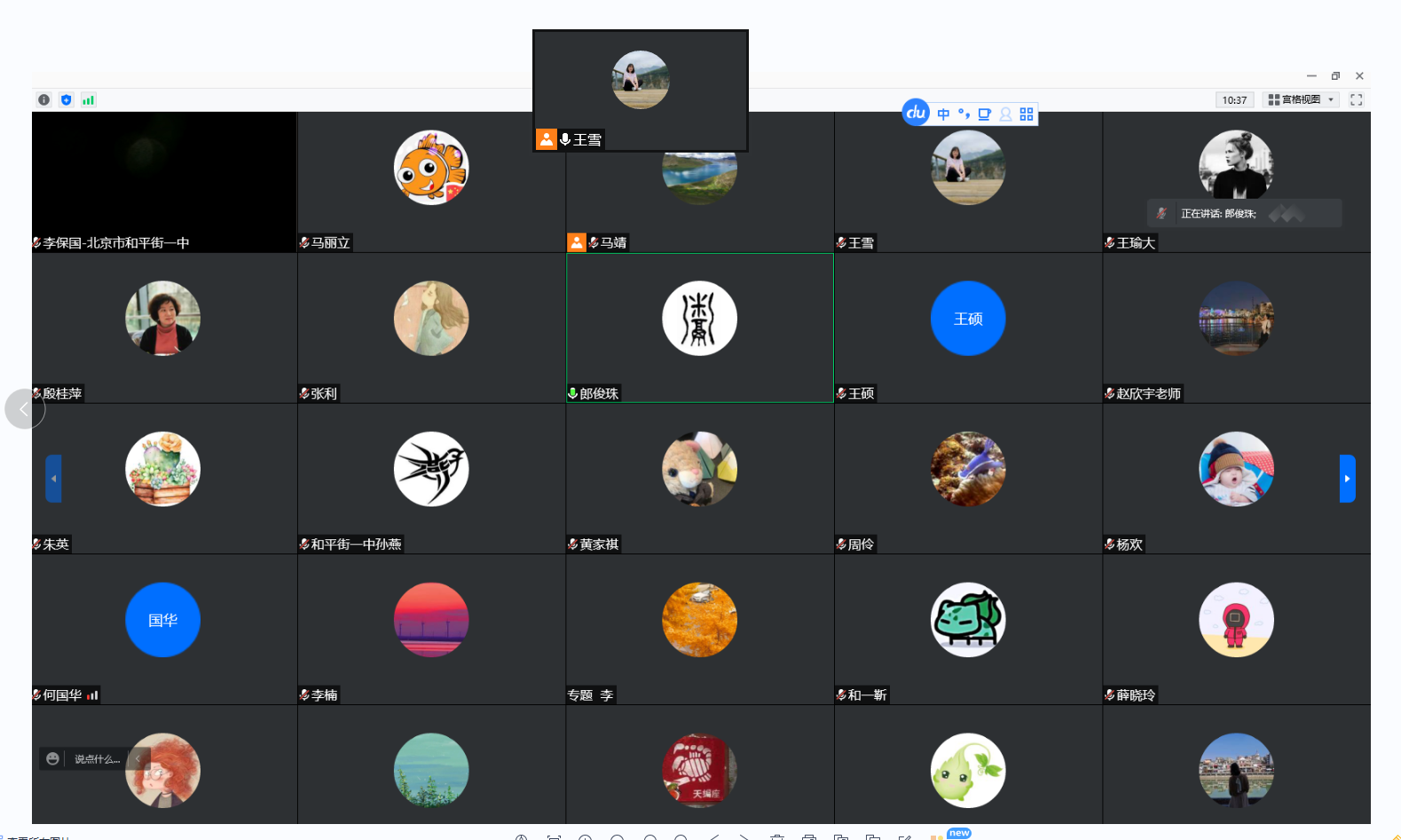Image resolution: width=1401 pixels, height=840 pixels.
Task: Open the 宫格视图 layout dropdown
Action: click(1301, 100)
